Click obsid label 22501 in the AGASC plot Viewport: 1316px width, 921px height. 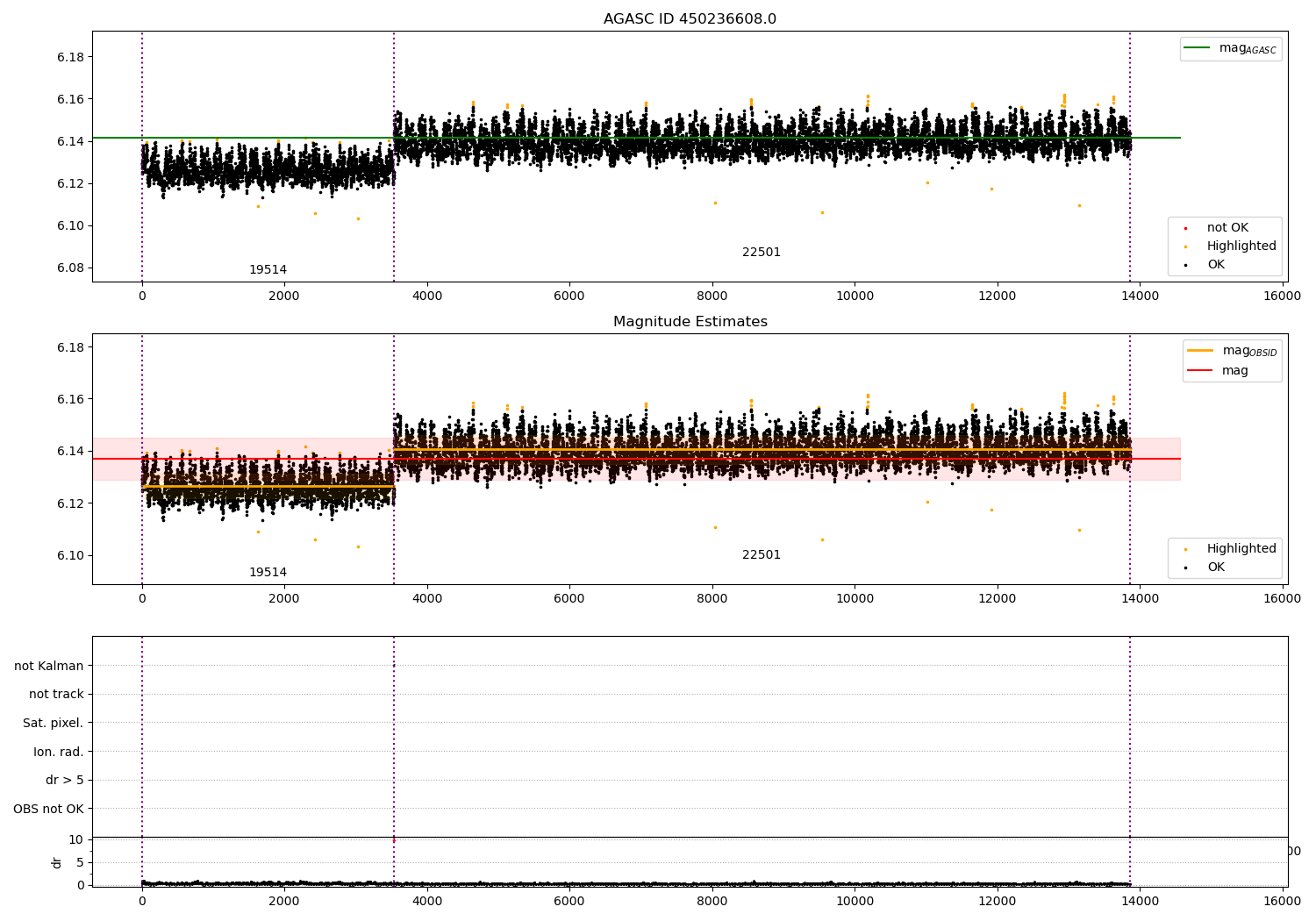(x=762, y=253)
